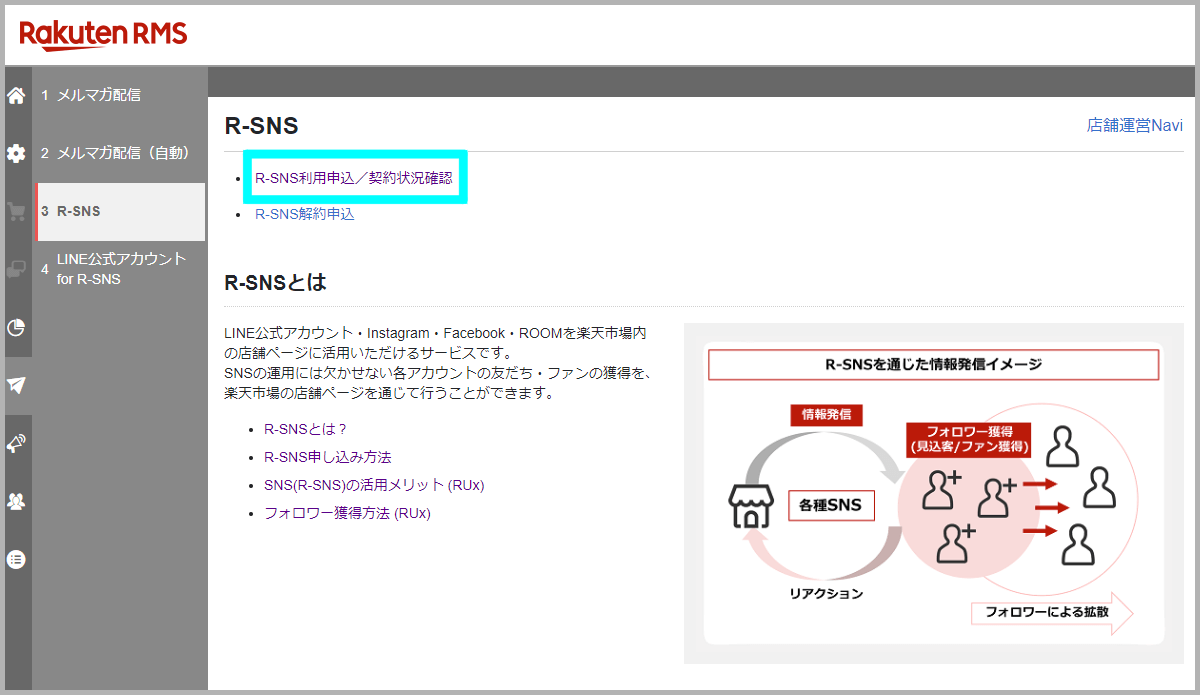Open R-SNS申し込み方法 link
Image resolution: width=1200 pixels, height=695 pixels.
(328, 457)
